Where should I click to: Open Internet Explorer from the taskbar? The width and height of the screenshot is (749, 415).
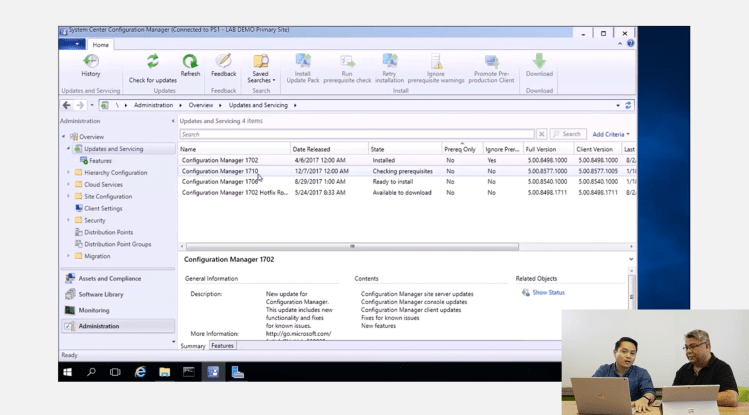pos(140,372)
